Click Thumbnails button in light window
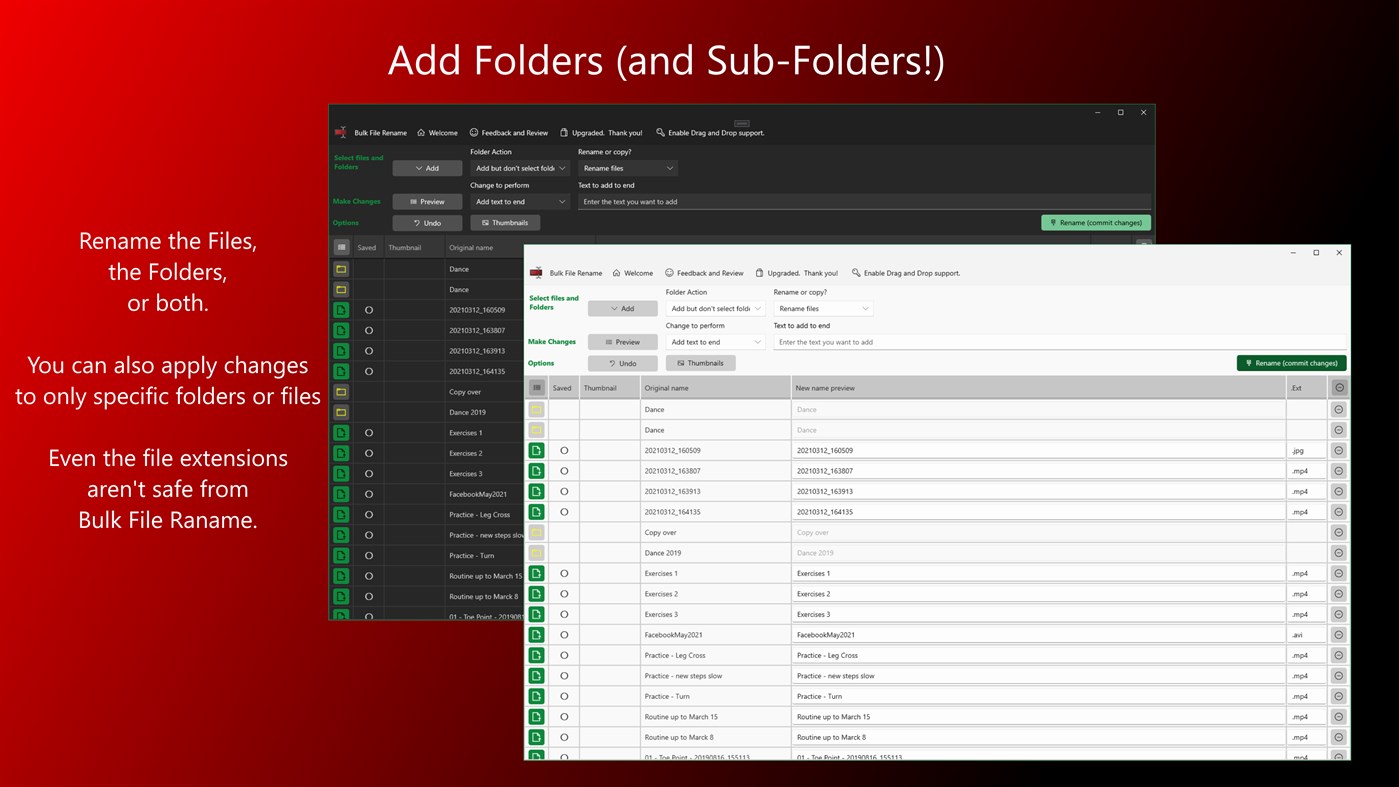This screenshot has height=787, width=1399. [700, 363]
